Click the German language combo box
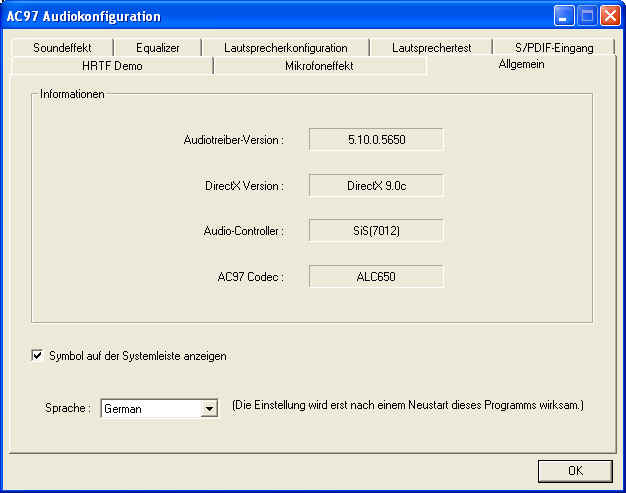Image resolution: width=626 pixels, height=493 pixels. pos(159,408)
